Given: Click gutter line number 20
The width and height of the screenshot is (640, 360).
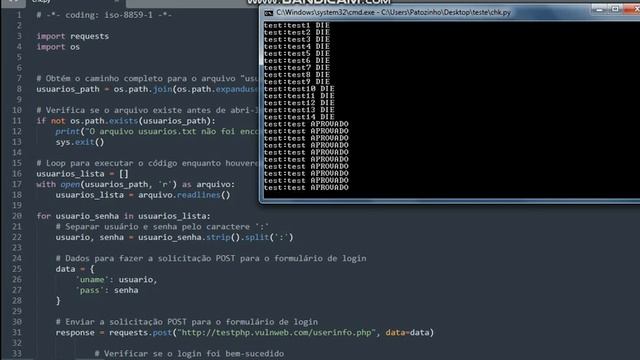Looking at the screenshot, I should coord(16,216).
